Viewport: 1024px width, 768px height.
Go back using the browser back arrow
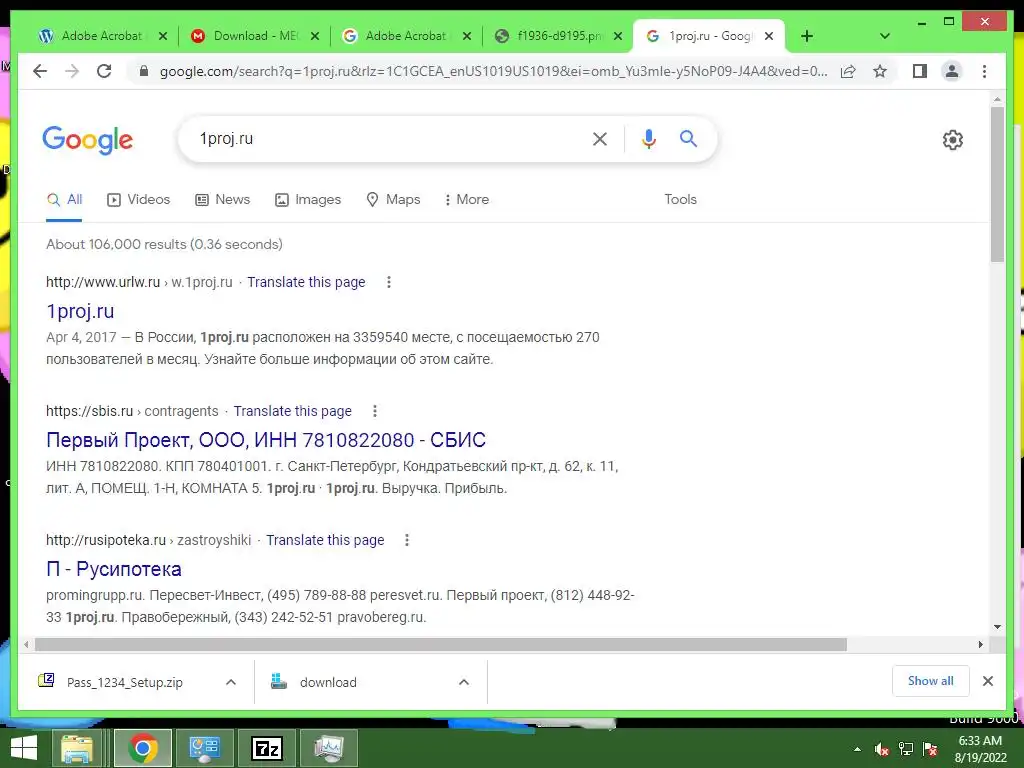pyautogui.click(x=40, y=71)
